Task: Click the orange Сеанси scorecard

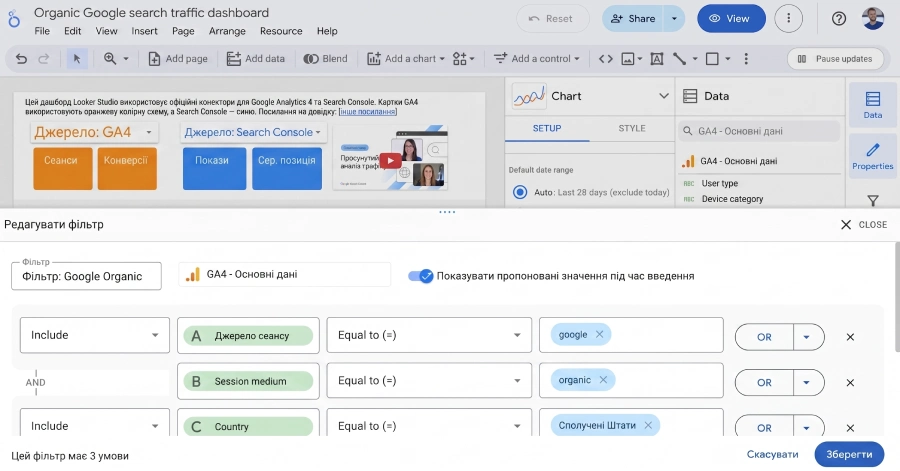Action: [x=63, y=168]
